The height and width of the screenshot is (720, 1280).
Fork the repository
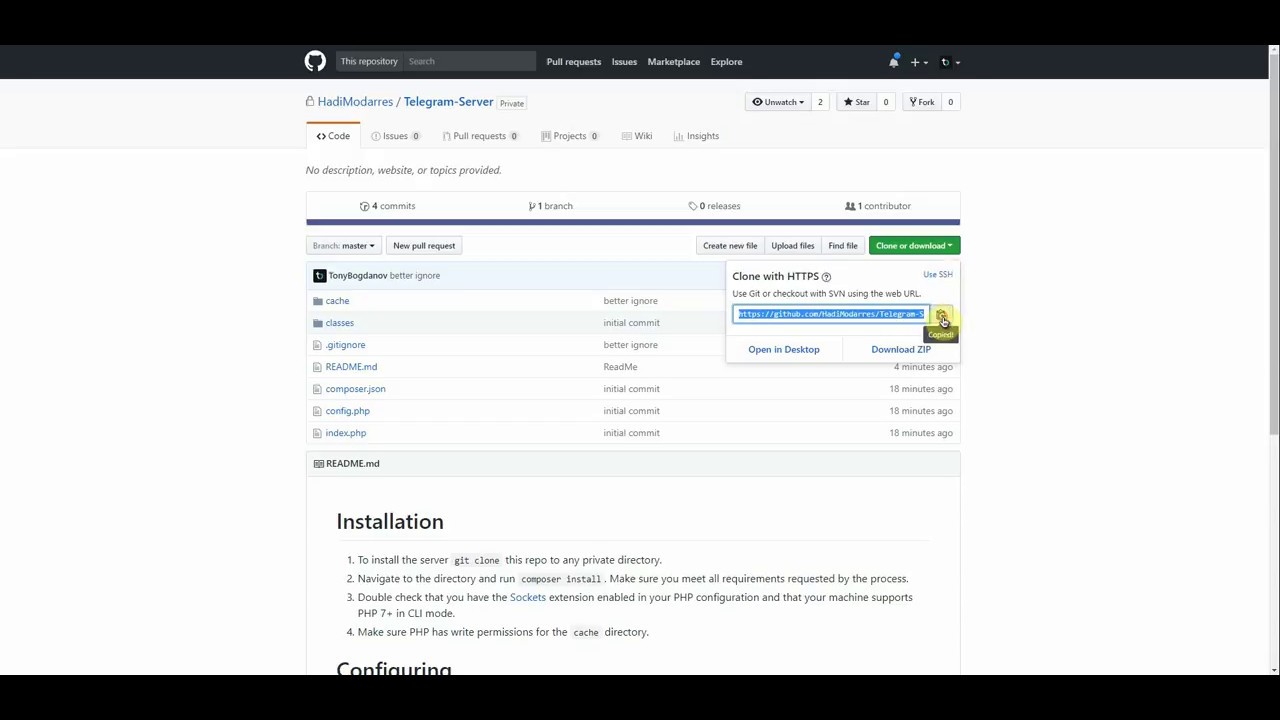(x=922, y=102)
